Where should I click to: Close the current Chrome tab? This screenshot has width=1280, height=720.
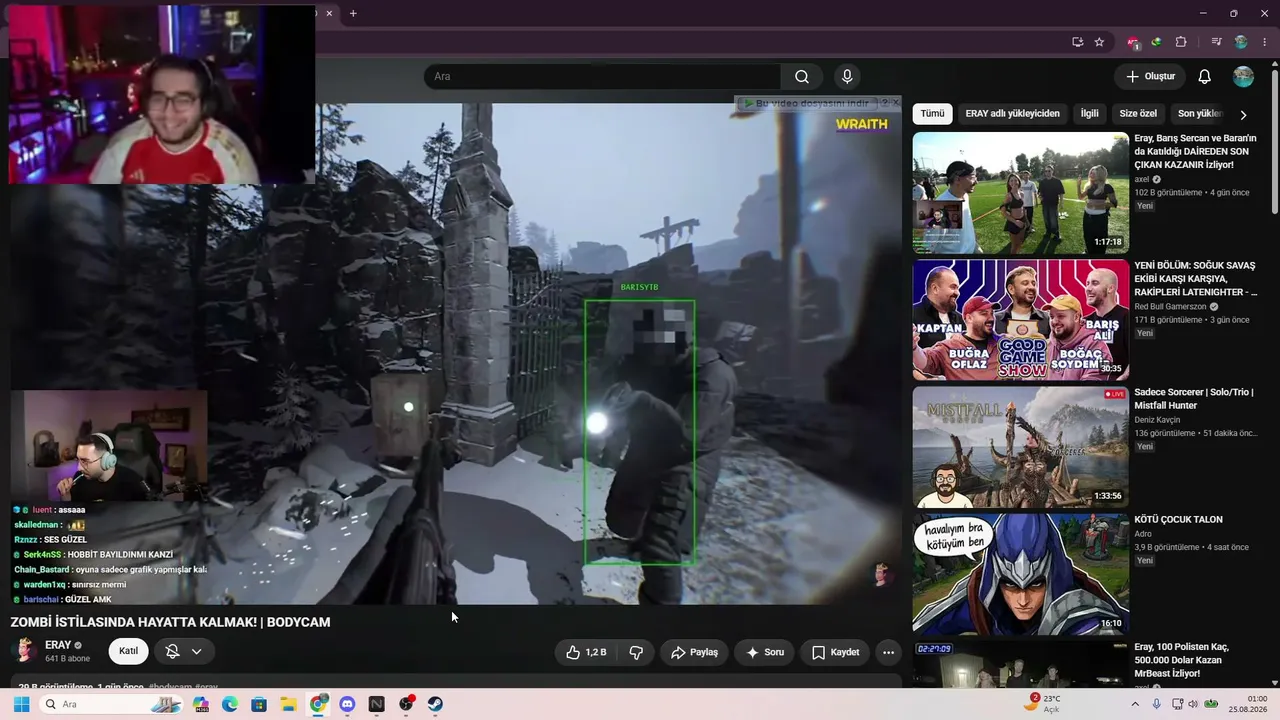329,13
